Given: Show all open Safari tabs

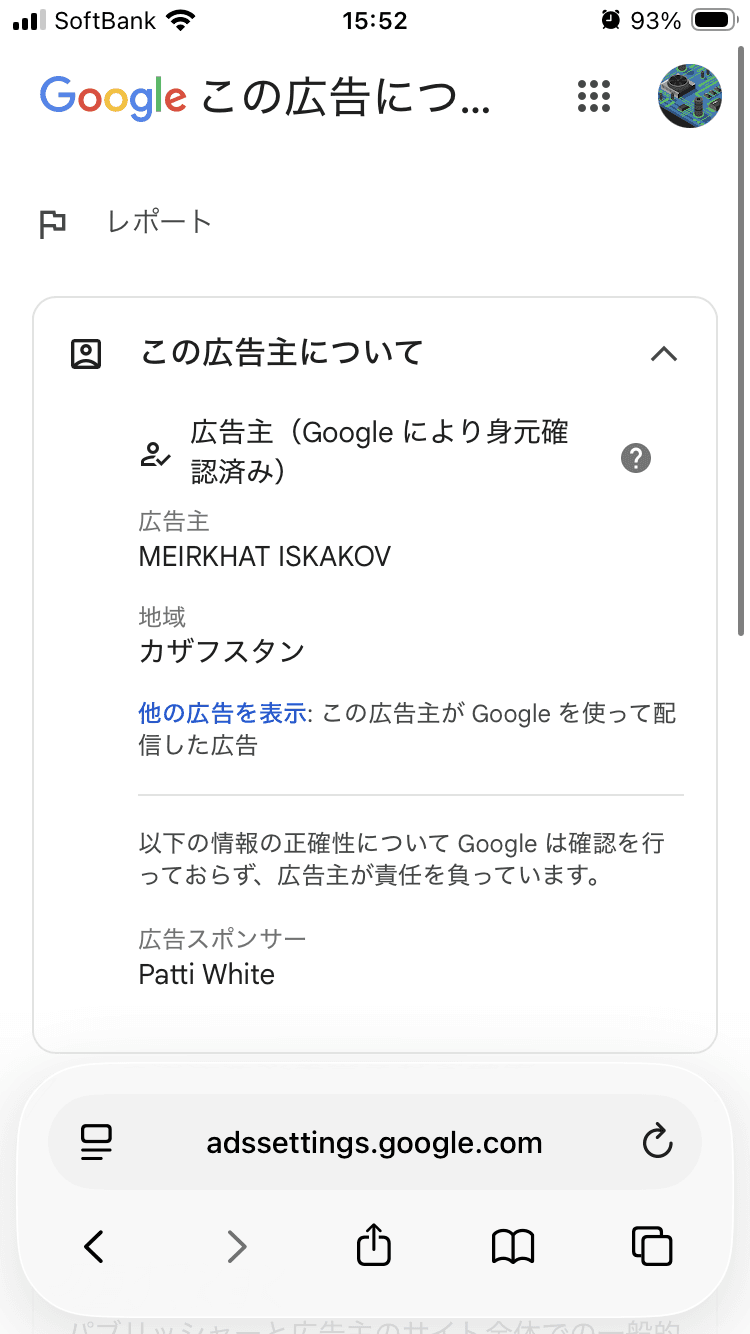Looking at the screenshot, I should point(652,1246).
